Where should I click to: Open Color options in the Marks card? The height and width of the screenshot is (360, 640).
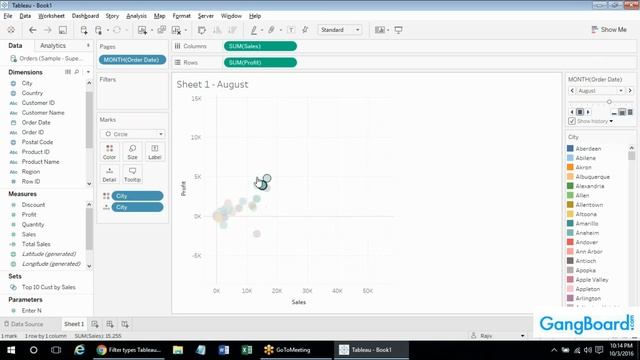pyautogui.click(x=109, y=152)
